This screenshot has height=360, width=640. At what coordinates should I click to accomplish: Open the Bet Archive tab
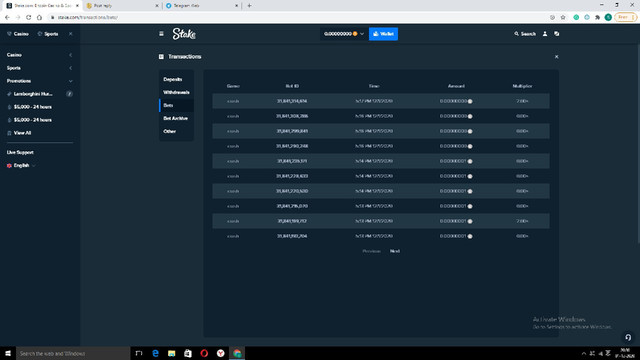176,118
